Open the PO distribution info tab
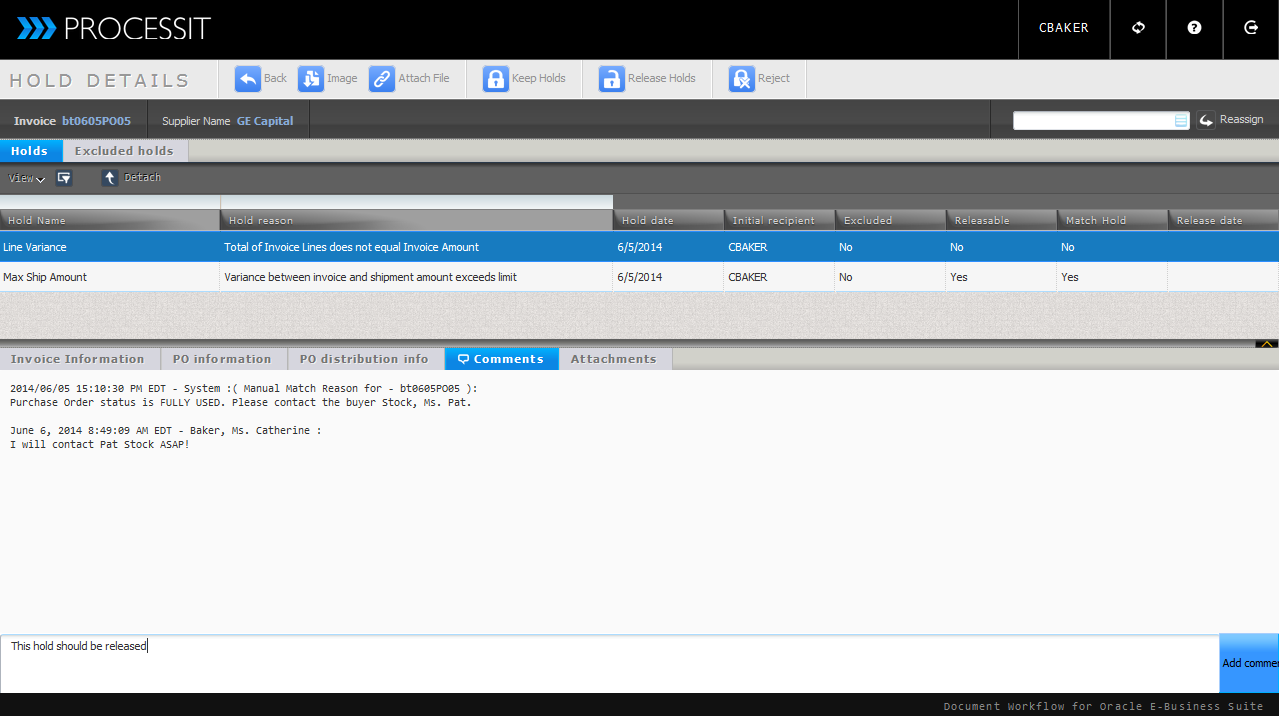 pyautogui.click(x=364, y=359)
